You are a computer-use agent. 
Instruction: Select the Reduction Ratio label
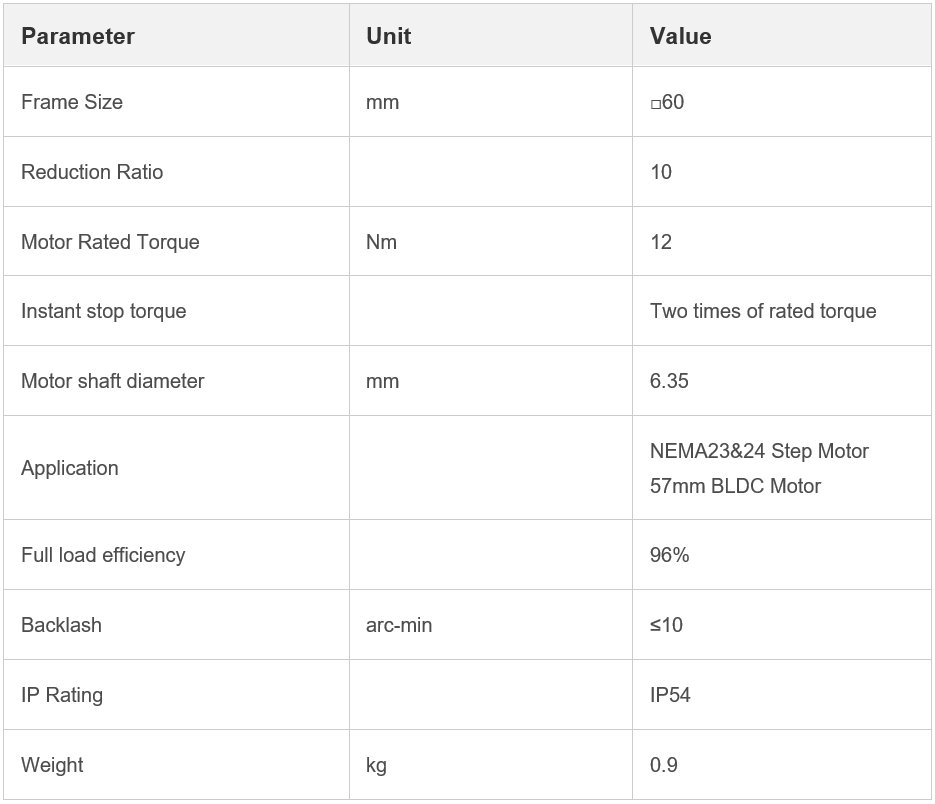point(92,172)
